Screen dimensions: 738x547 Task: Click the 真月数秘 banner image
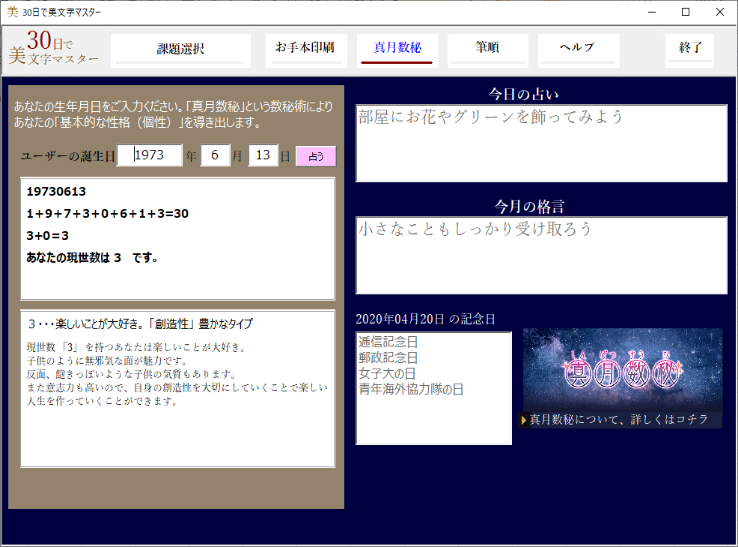(x=622, y=368)
